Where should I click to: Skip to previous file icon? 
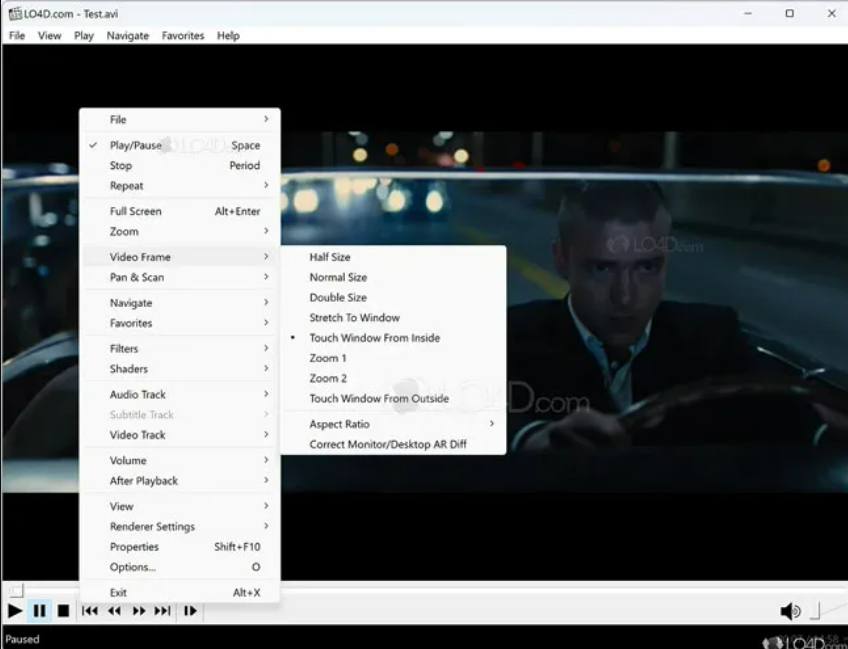(x=90, y=611)
